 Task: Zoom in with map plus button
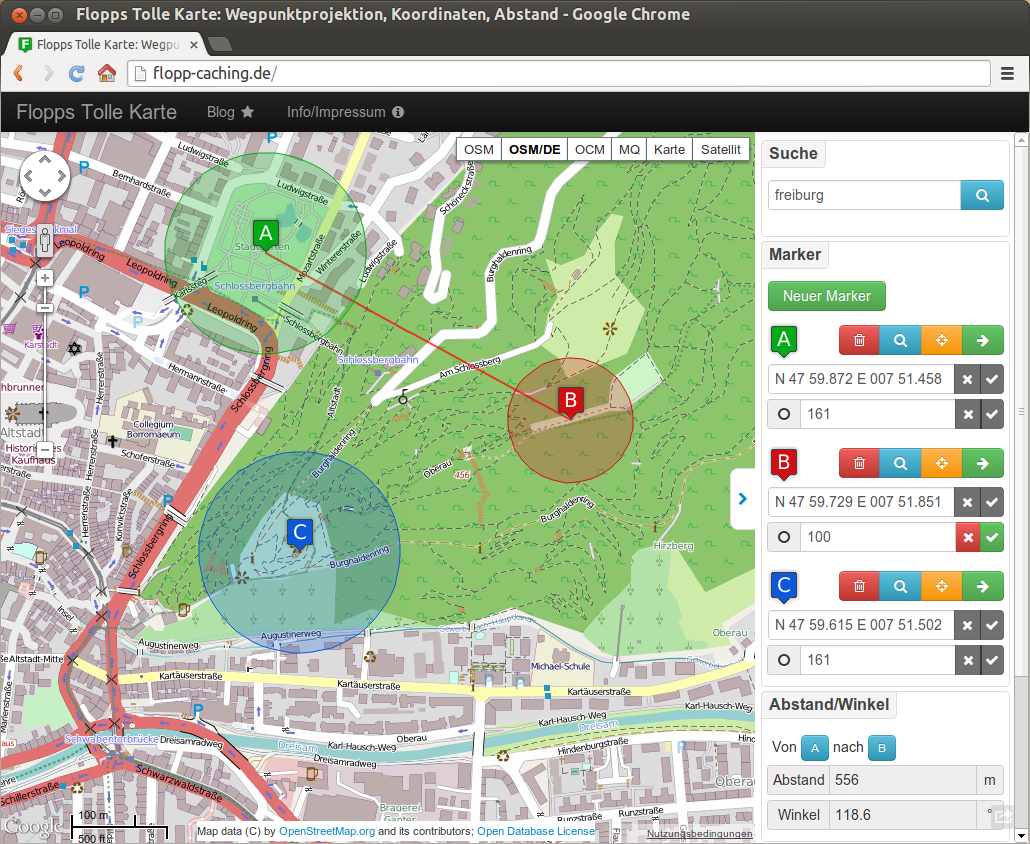point(45,278)
